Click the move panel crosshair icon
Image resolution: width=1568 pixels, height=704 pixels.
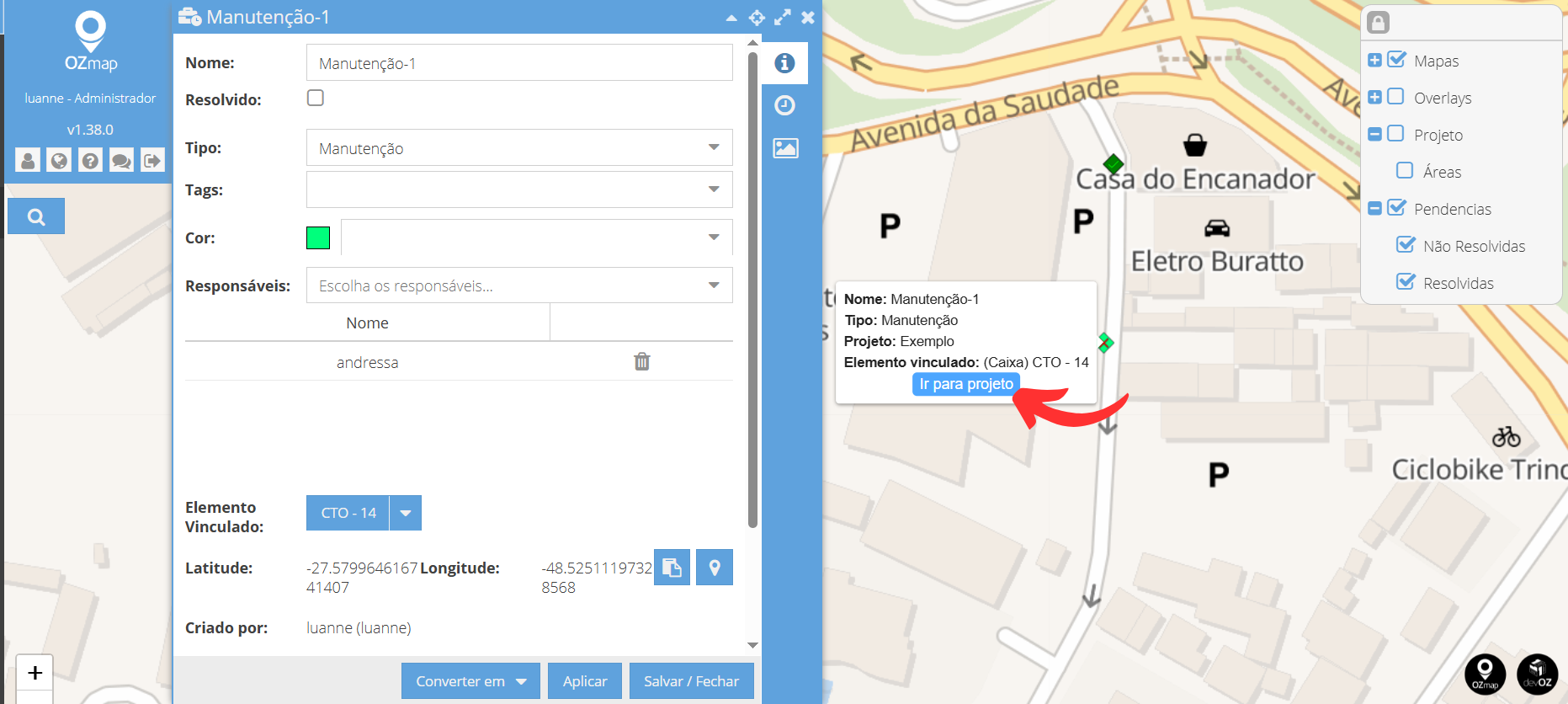click(x=757, y=18)
